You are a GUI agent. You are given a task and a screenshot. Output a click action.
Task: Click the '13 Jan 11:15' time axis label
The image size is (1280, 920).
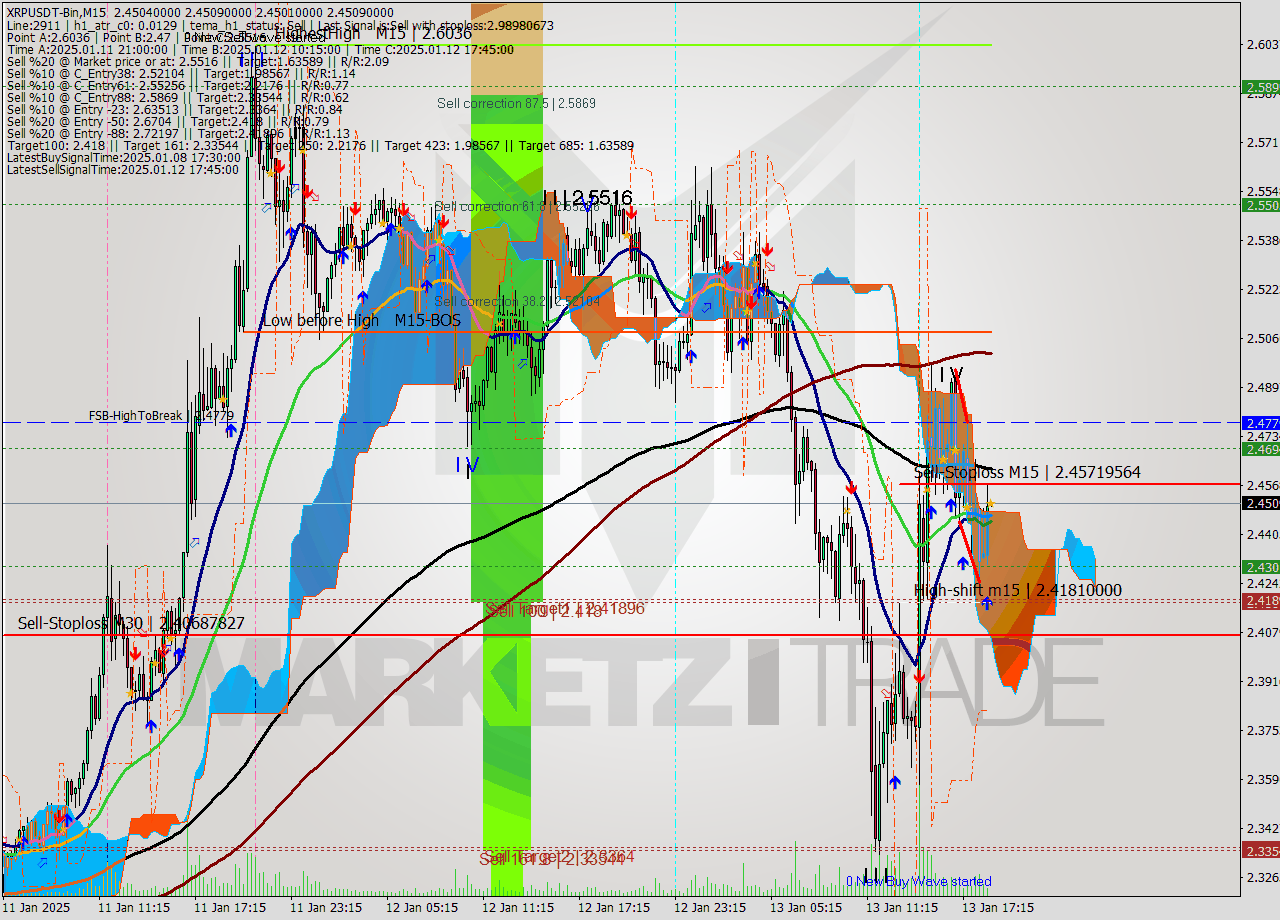(x=902, y=908)
